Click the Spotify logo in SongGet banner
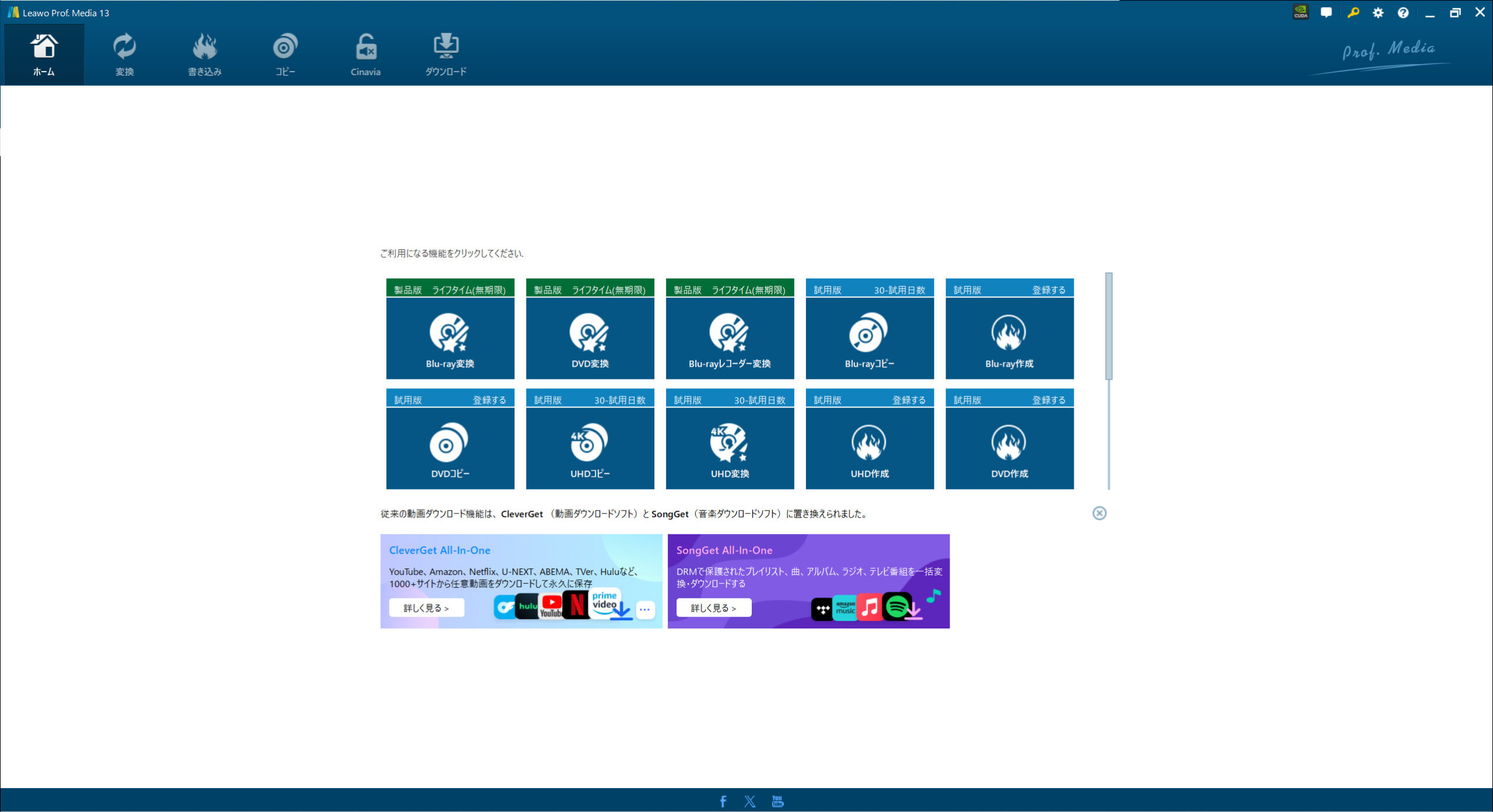The image size is (1493, 812). coord(897,607)
